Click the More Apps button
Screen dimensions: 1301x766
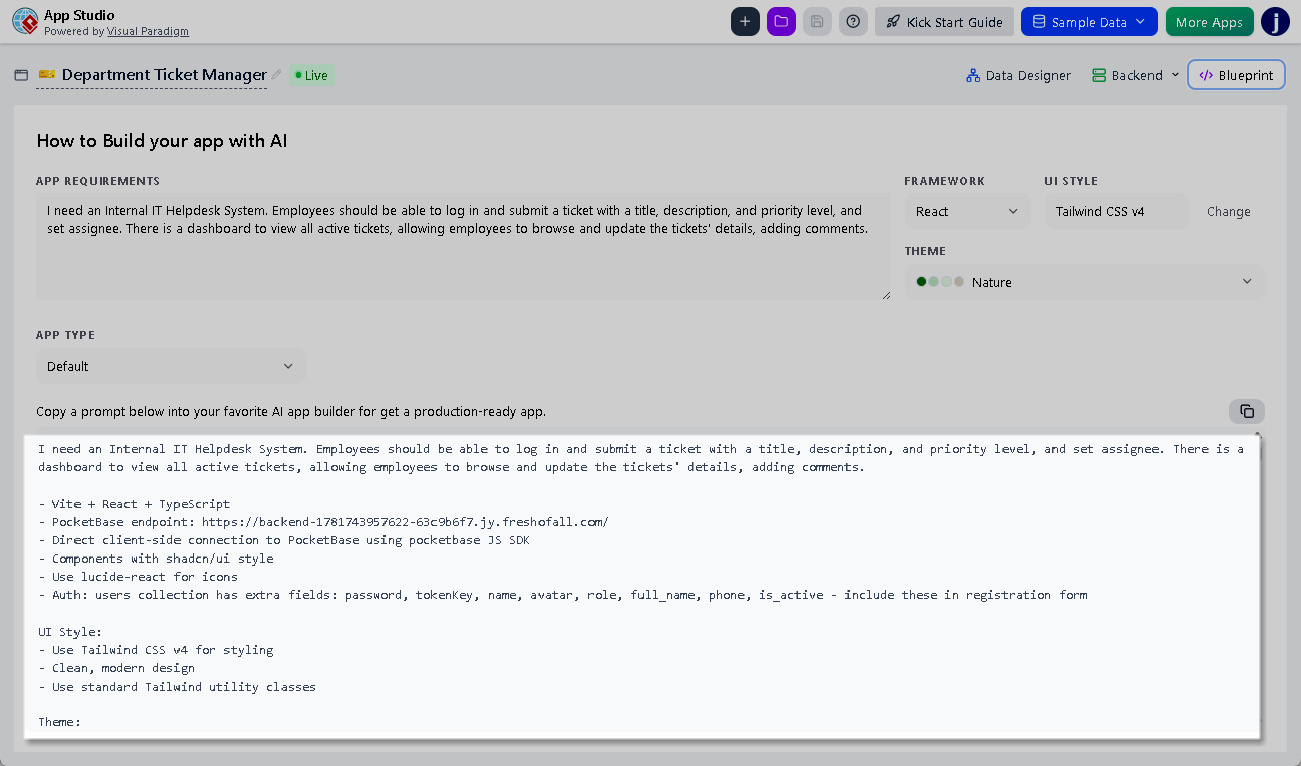pos(1209,21)
